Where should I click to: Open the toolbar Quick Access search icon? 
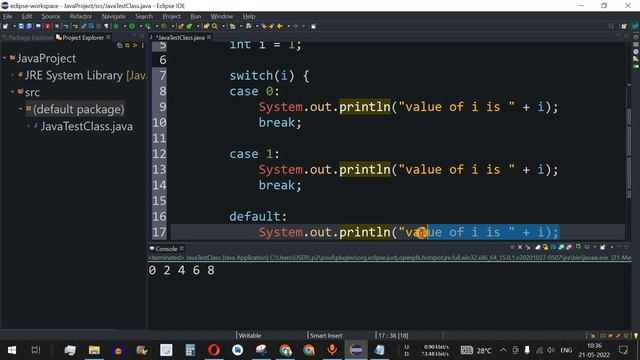(611, 26)
